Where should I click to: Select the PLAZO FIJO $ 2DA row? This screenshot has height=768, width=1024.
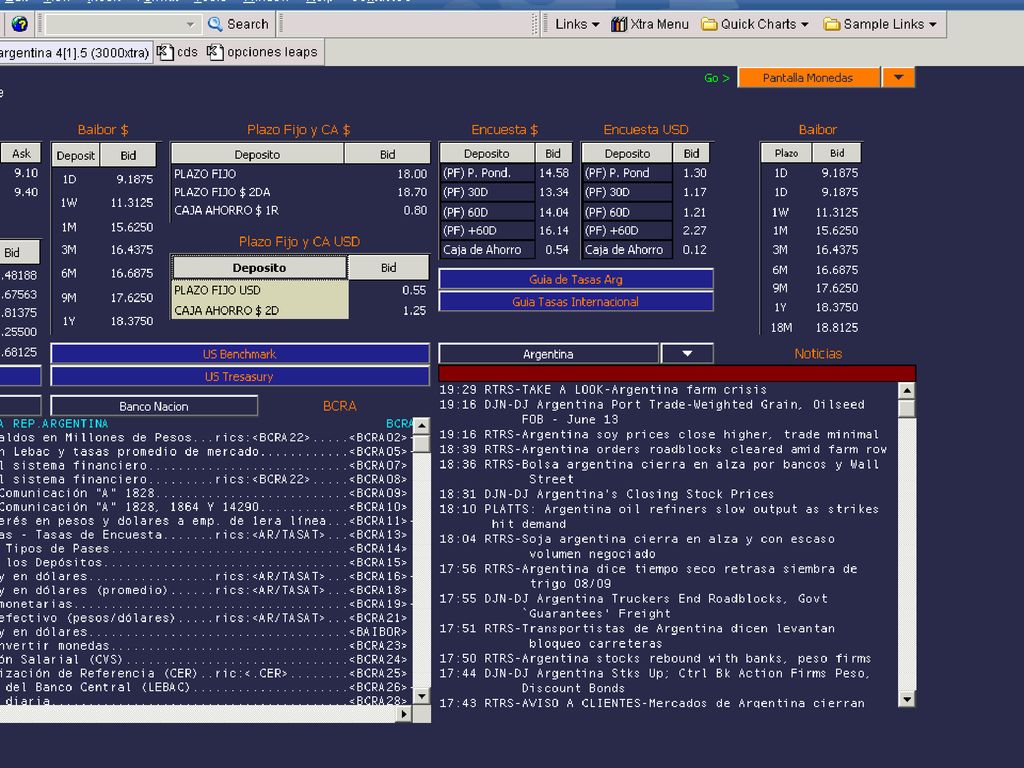point(300,192)
